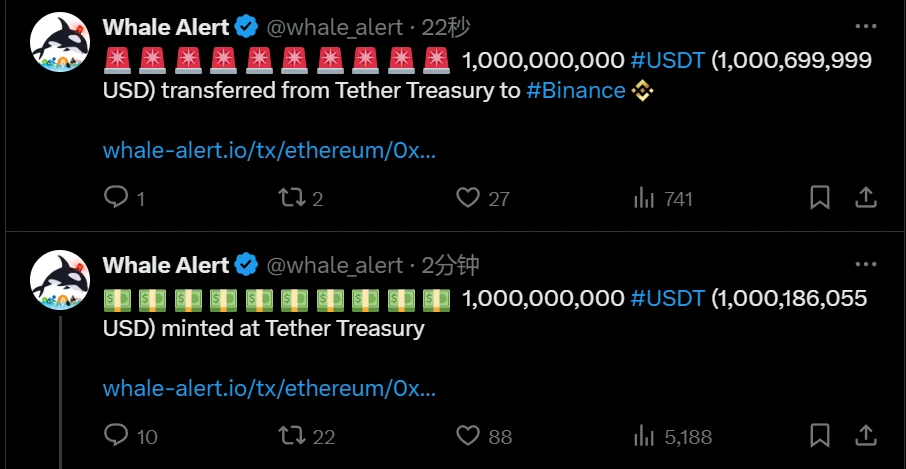Viewport: 906px width, 469px height.
Task: View analytics showing 741 views
Action: [644, 198]
